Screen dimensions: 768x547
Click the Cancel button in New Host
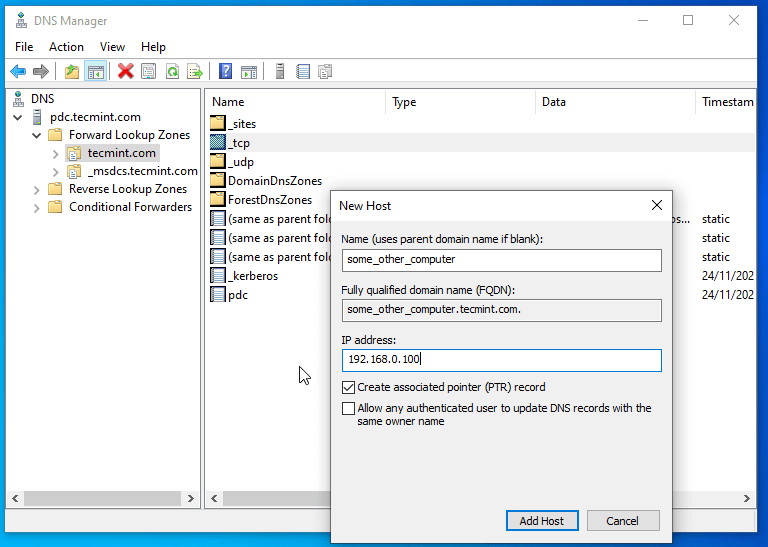[622, 520]
